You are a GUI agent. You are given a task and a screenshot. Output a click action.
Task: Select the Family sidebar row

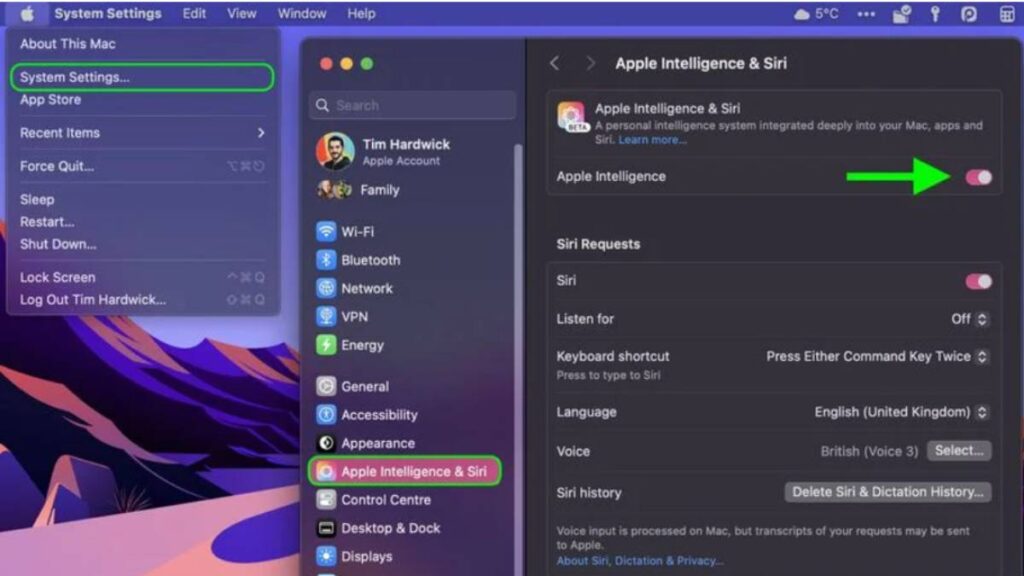pyautogui.click(x=411, y=190)
